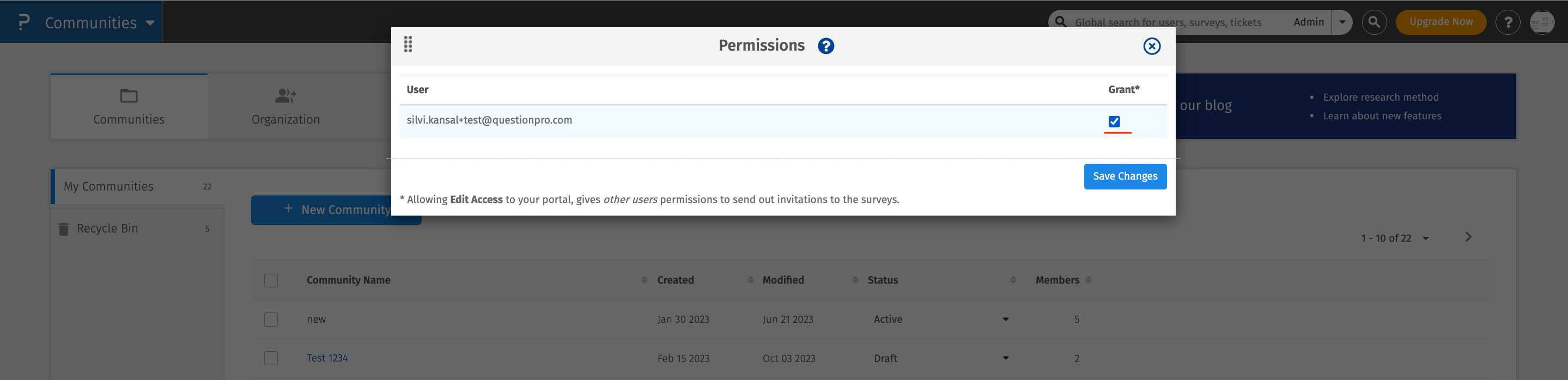Click the QuestionPro logo icon
This screenshot has height=380, width=1568.
(24, 22)
